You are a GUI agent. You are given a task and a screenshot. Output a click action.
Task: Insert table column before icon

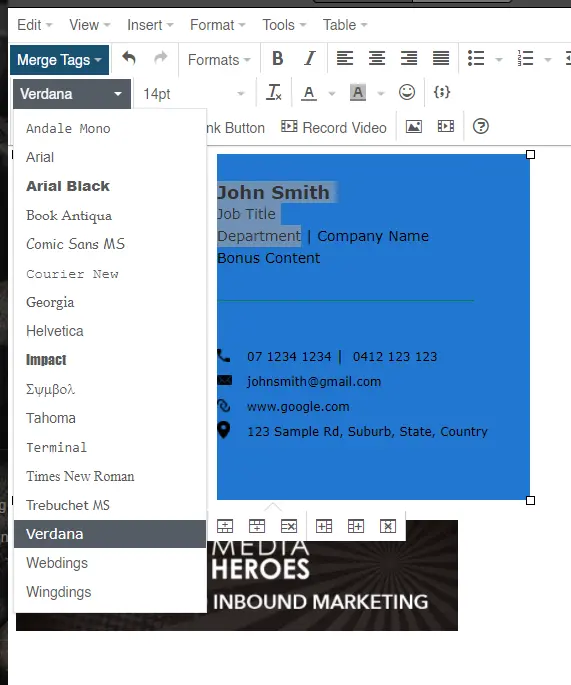pos(324,526)
